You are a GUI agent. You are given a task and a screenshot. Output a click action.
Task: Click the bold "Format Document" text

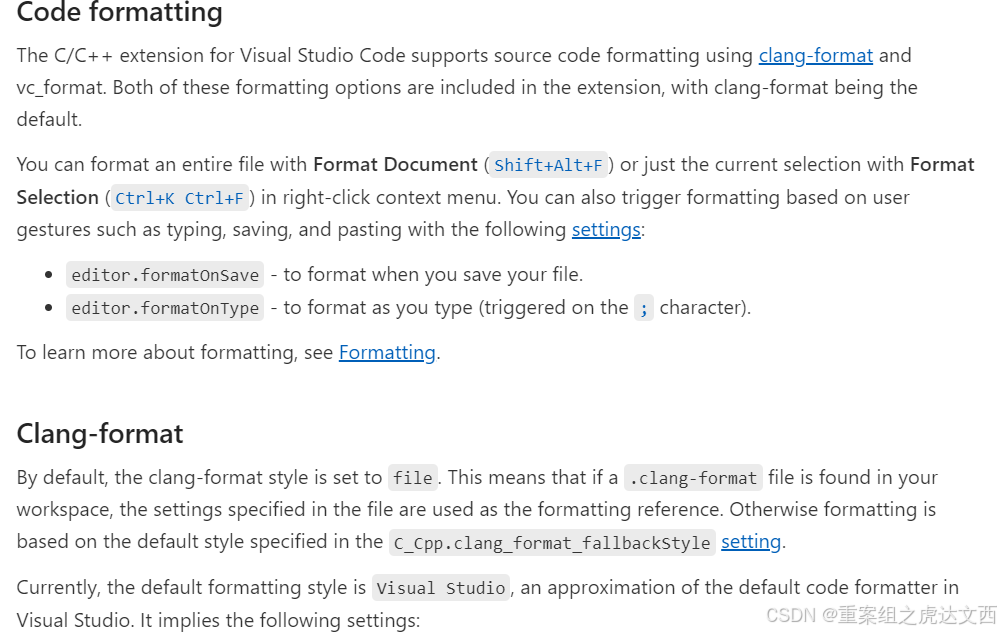point(395,165)
